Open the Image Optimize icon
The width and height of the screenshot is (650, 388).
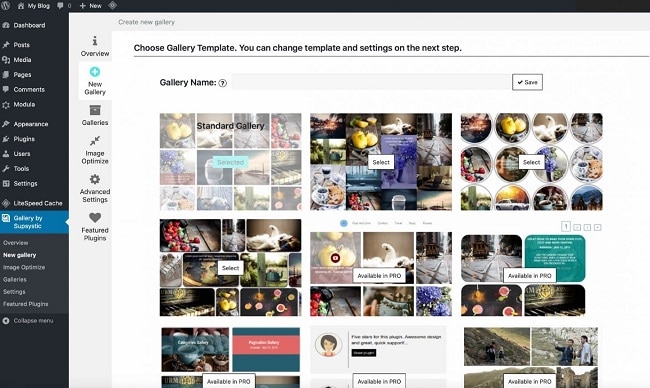pos(95,141)
